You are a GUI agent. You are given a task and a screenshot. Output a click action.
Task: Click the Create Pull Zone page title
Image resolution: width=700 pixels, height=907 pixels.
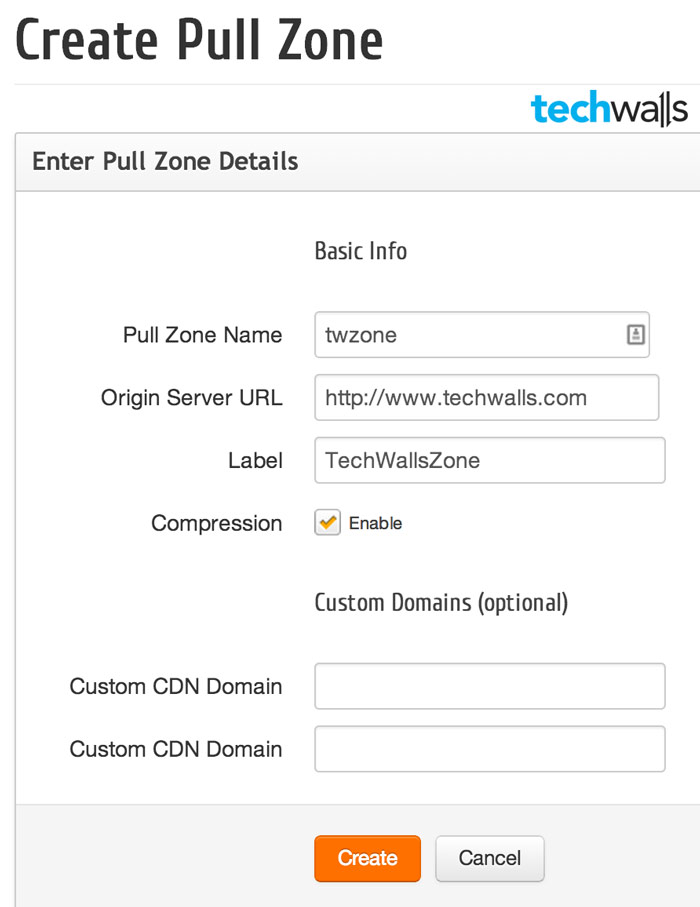tap(199, 40)
